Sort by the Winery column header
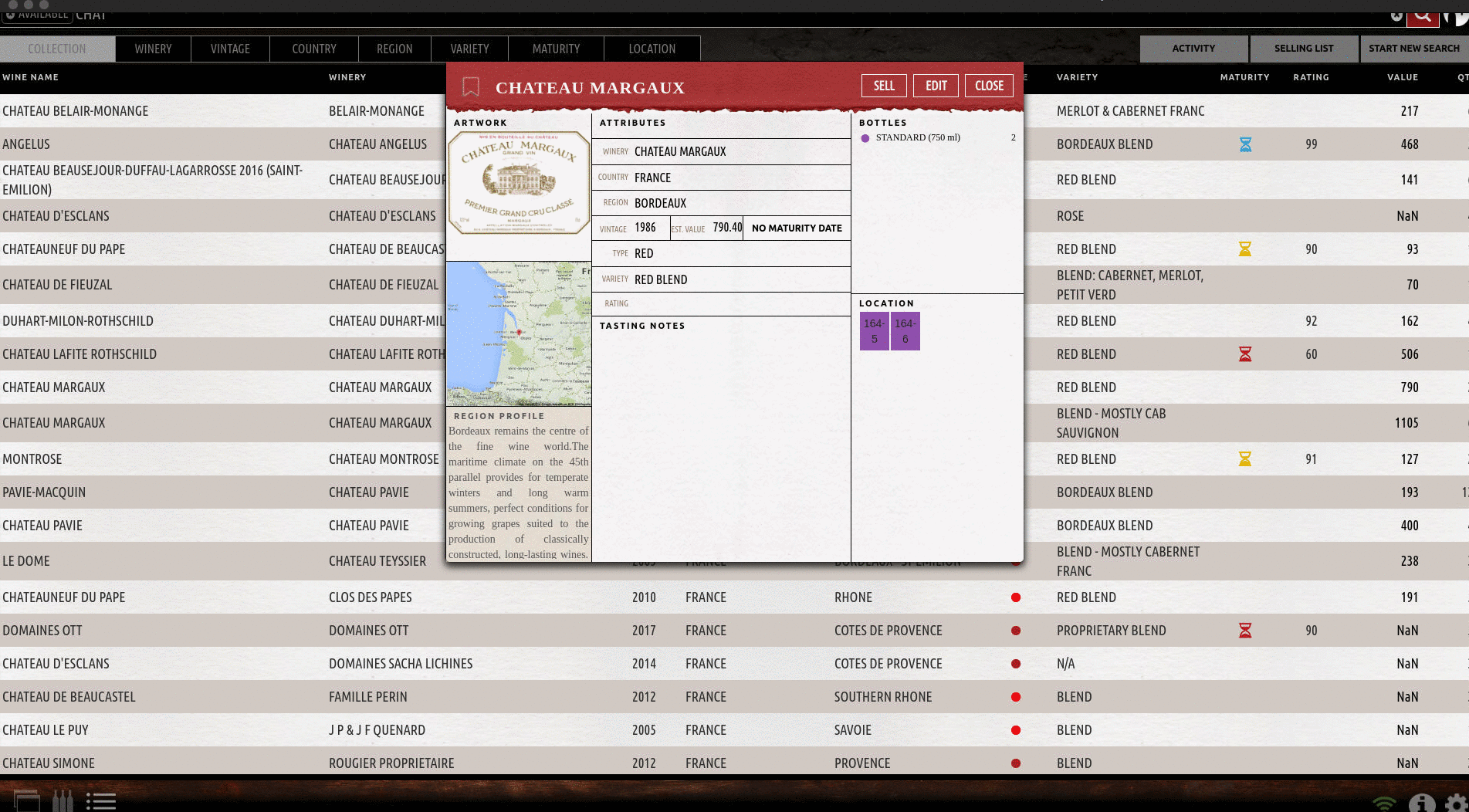The height and width of the screenshot is (812, 1469). [x=347, y=77]
